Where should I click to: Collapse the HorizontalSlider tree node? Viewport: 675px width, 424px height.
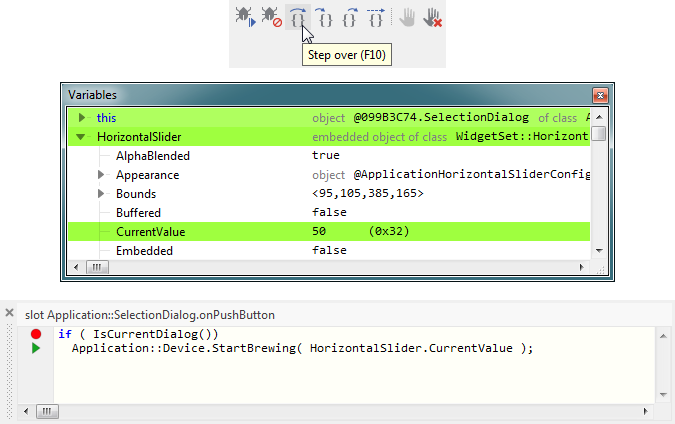point(82,137)
